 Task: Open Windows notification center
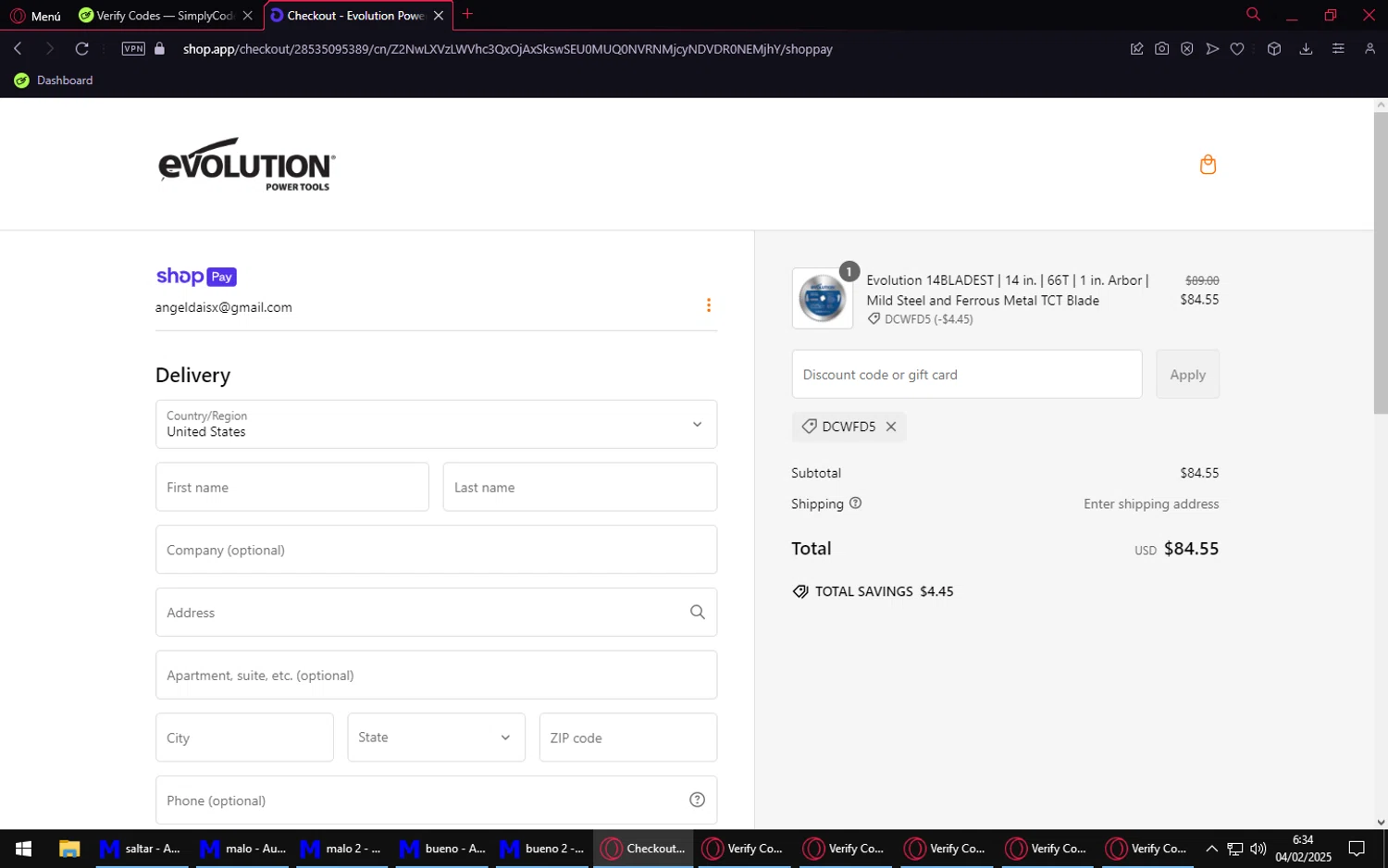coord(1357,849)
